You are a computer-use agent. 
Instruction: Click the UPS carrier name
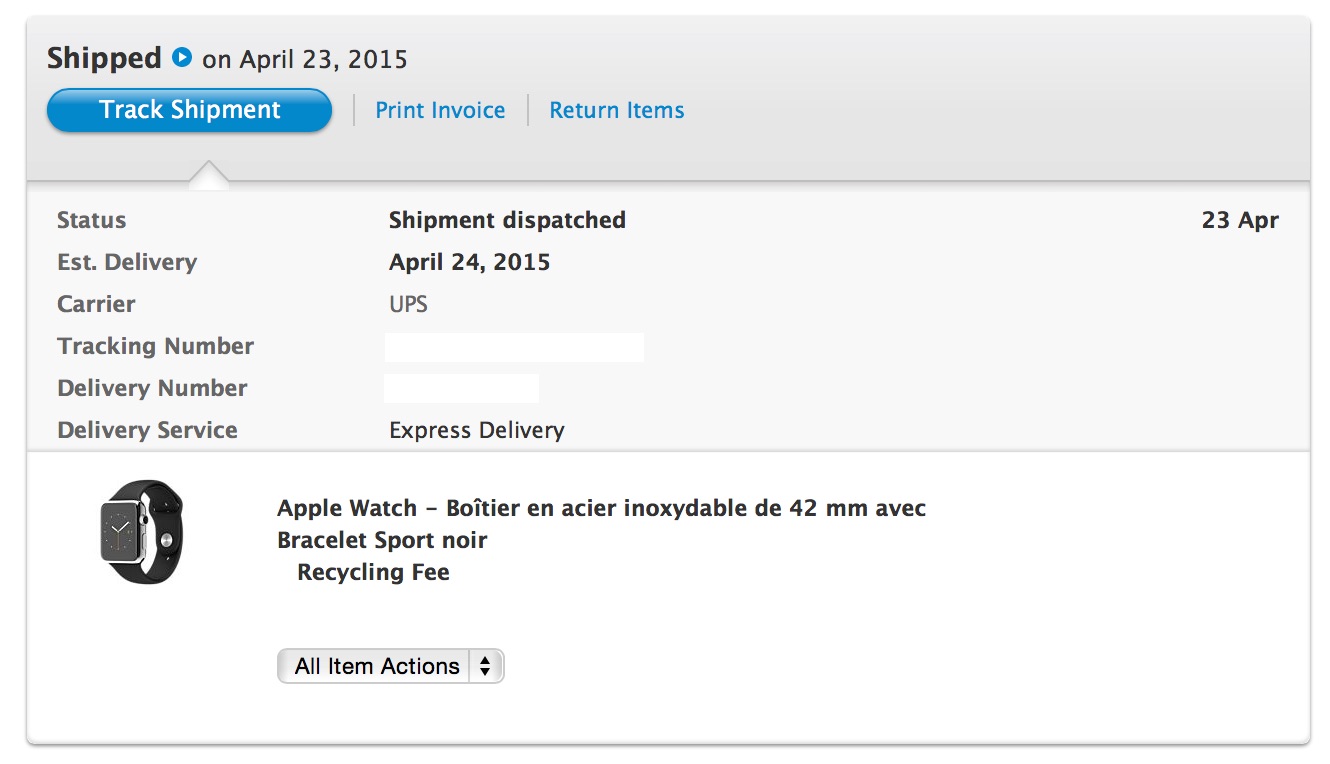(408, 304)
